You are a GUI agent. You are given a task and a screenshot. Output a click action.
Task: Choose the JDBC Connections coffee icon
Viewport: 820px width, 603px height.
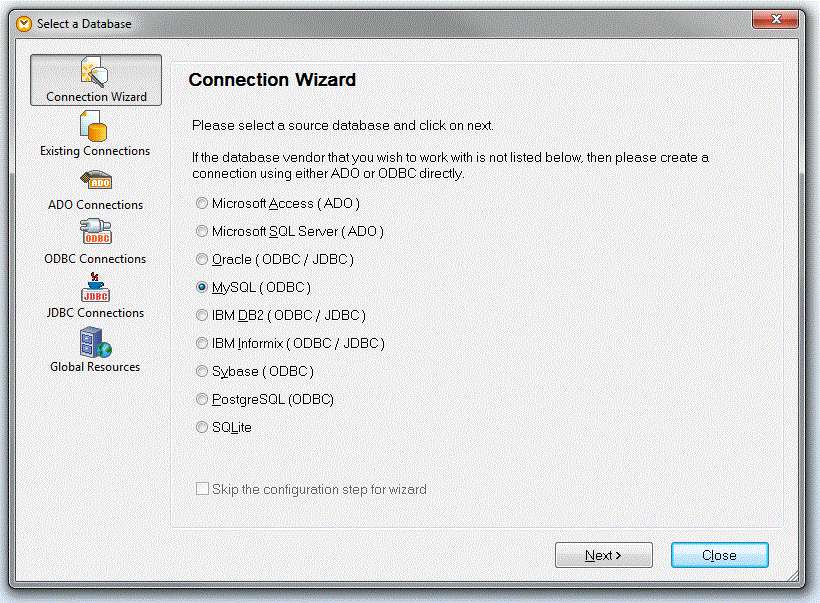(x=95, y=288)
